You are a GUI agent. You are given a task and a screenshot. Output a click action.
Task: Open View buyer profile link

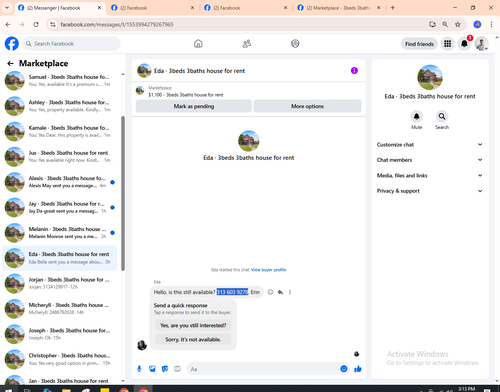[268, 270]
